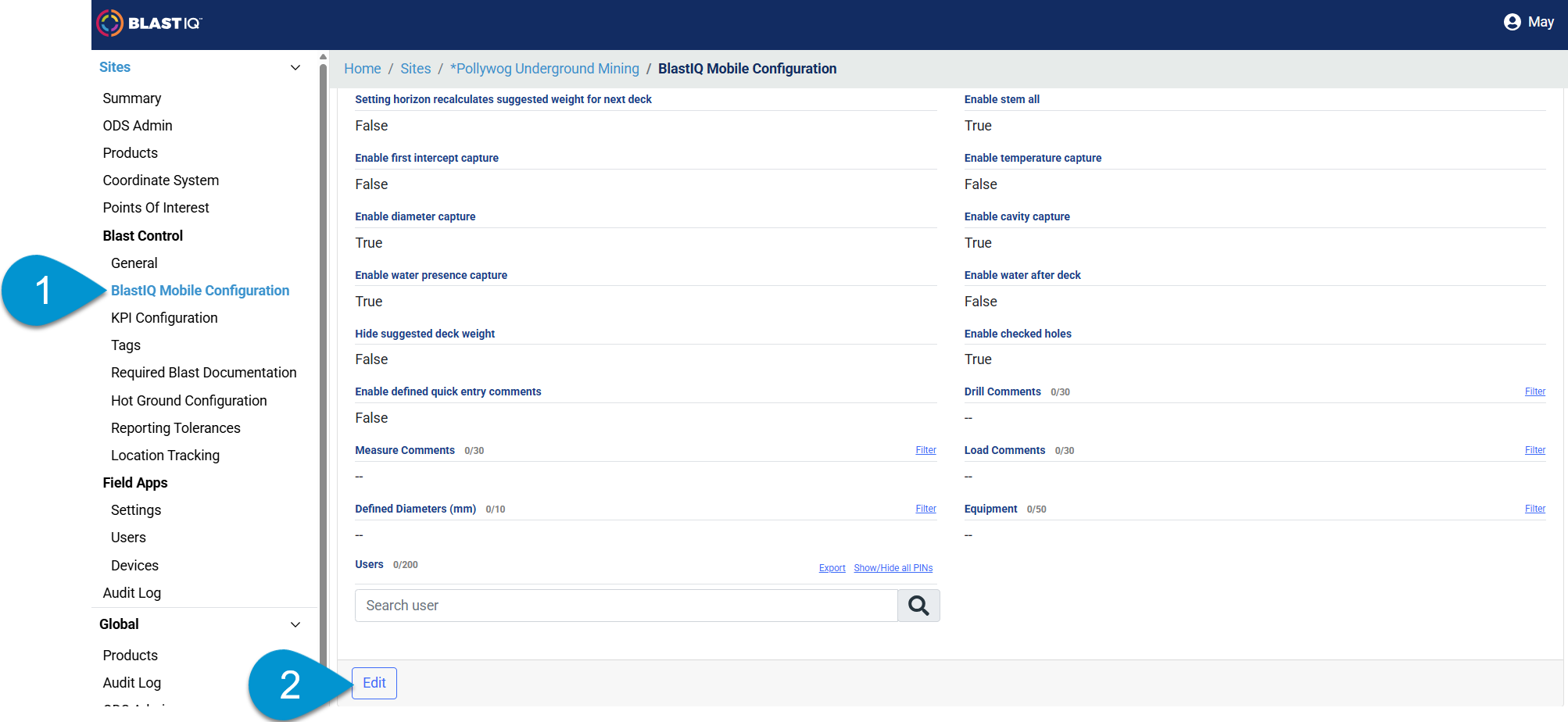Click the search user magnifier button
The height and width of the screenshot is (722, 1568).
pos(918,606)
